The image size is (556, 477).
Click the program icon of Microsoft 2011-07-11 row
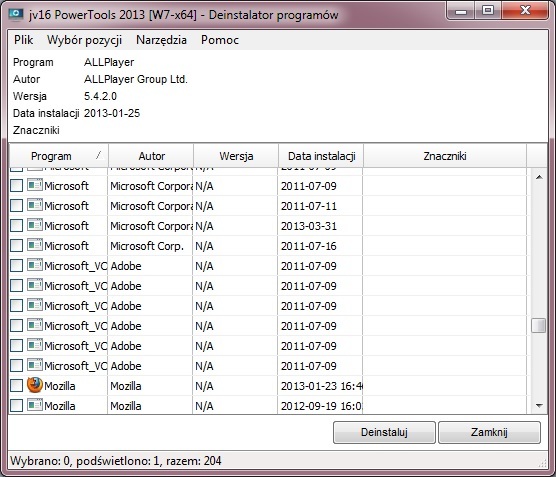[35, 205]
